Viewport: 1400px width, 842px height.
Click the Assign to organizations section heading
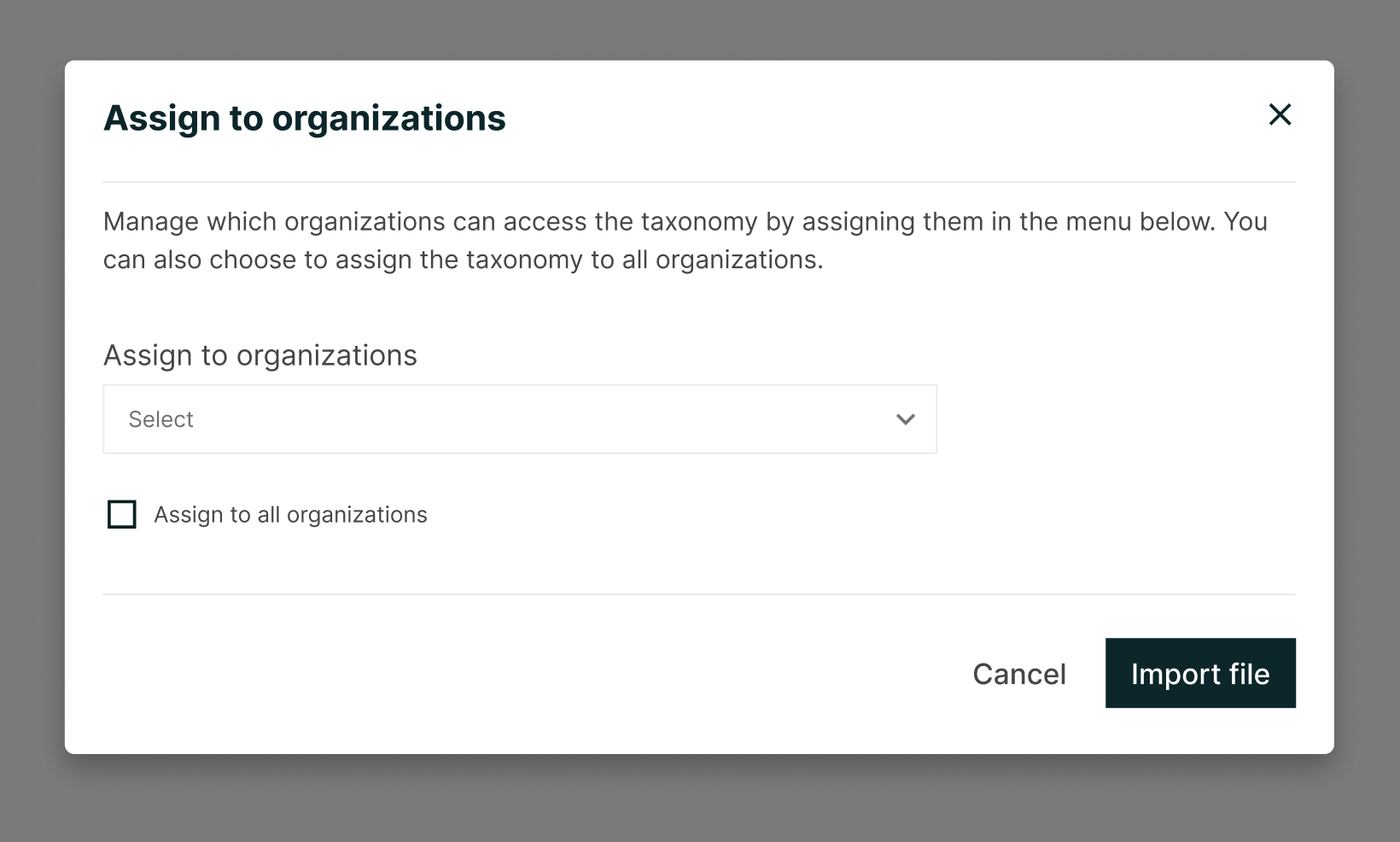click(260, 355)
